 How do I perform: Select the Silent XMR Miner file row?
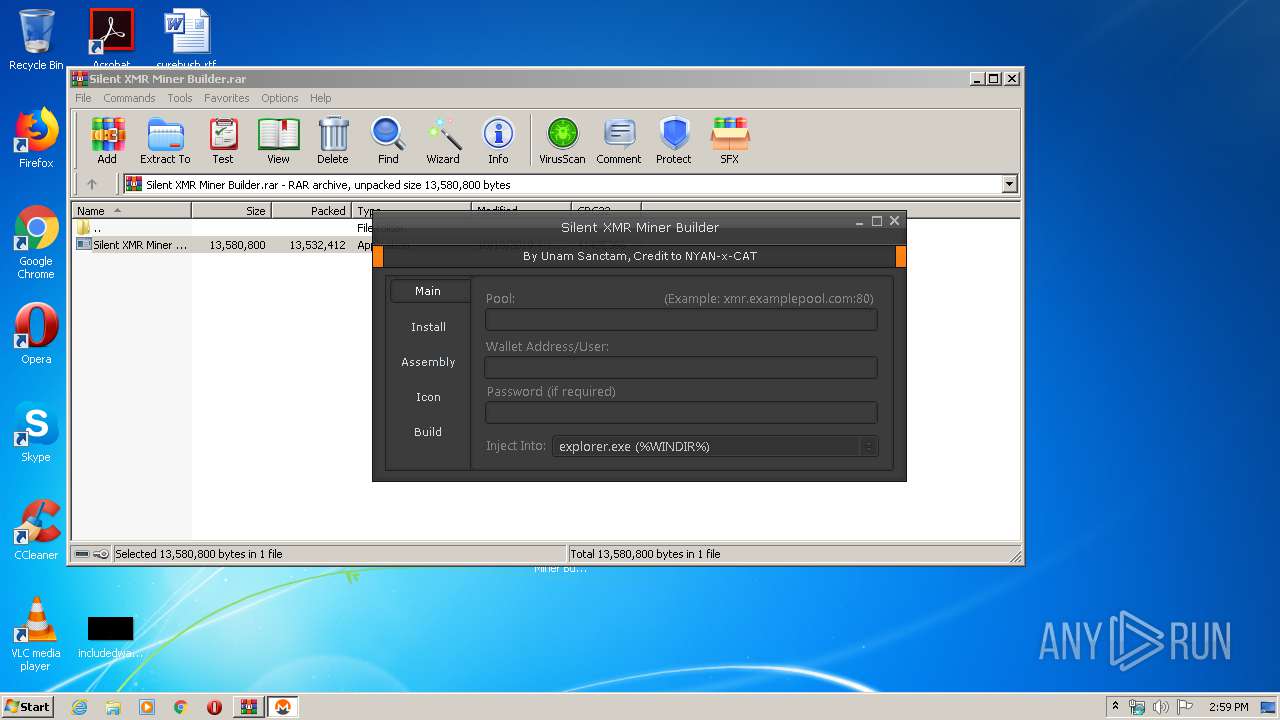(224, 245)
